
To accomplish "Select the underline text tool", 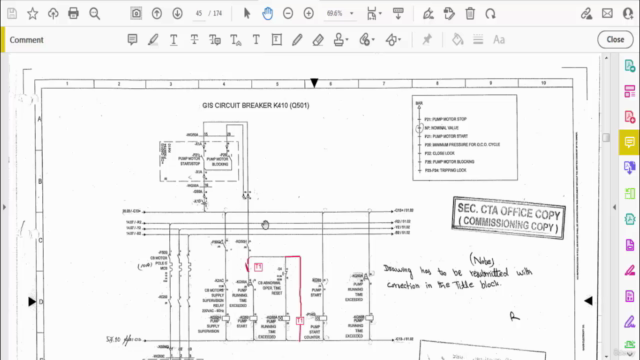I will 174,40.
